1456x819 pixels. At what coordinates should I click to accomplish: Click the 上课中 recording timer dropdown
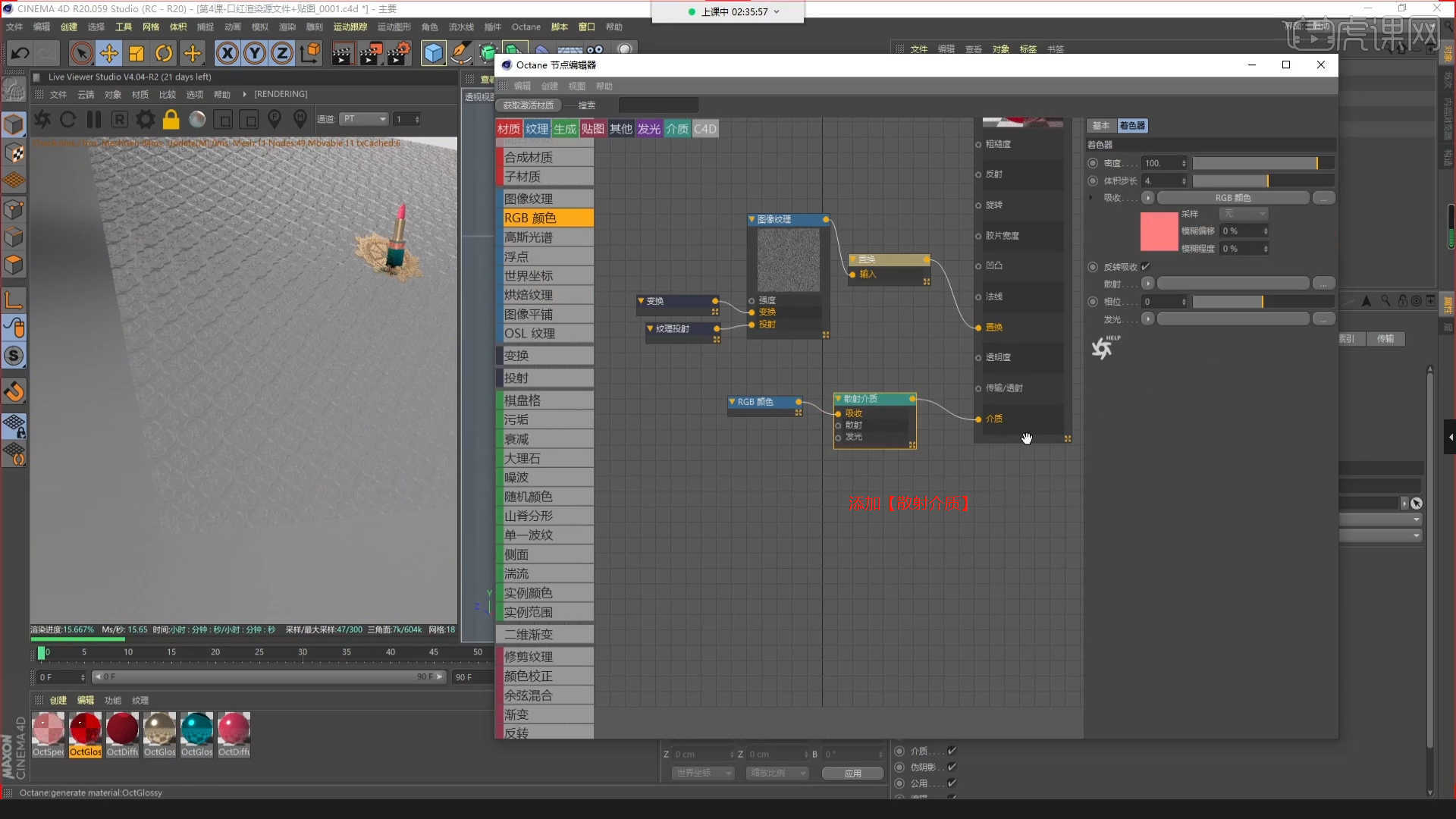point(777,12)
